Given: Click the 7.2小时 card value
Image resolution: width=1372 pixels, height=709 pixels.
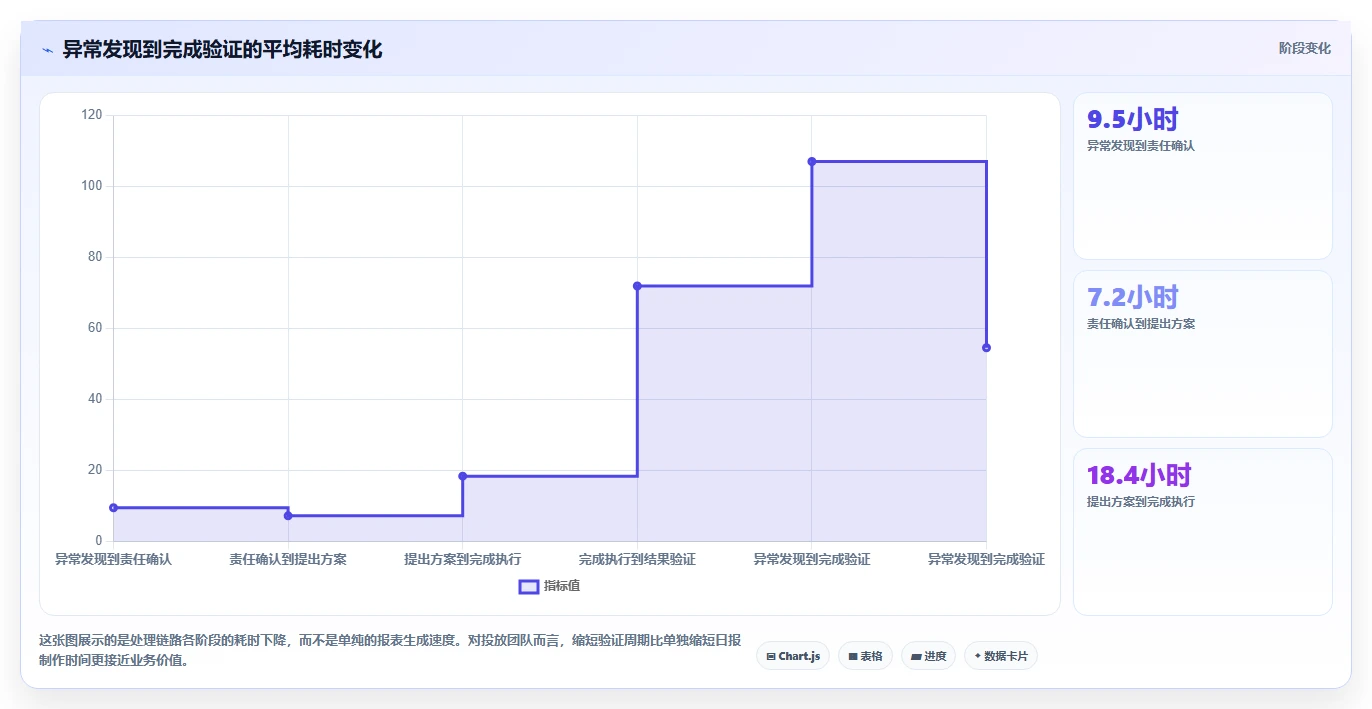Looking at the screenshot, I should 1133,297.
